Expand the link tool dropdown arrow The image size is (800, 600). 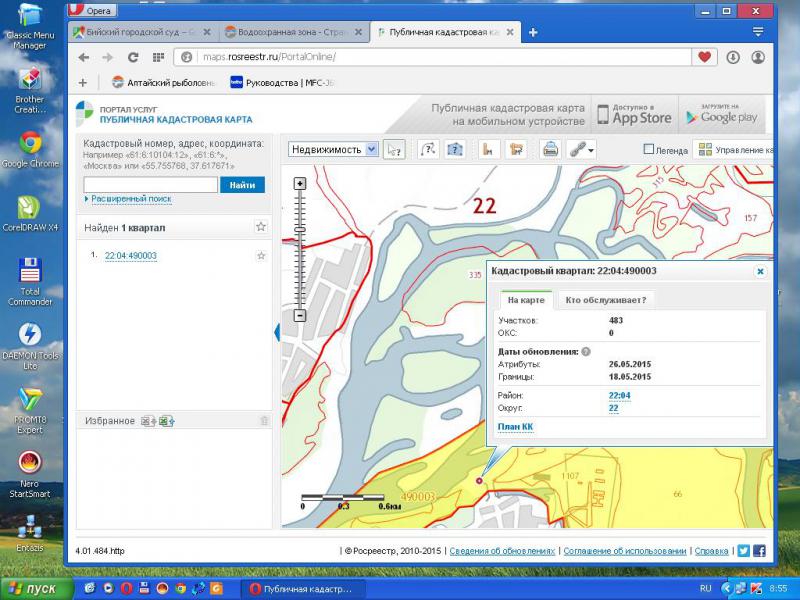point(591,150)
